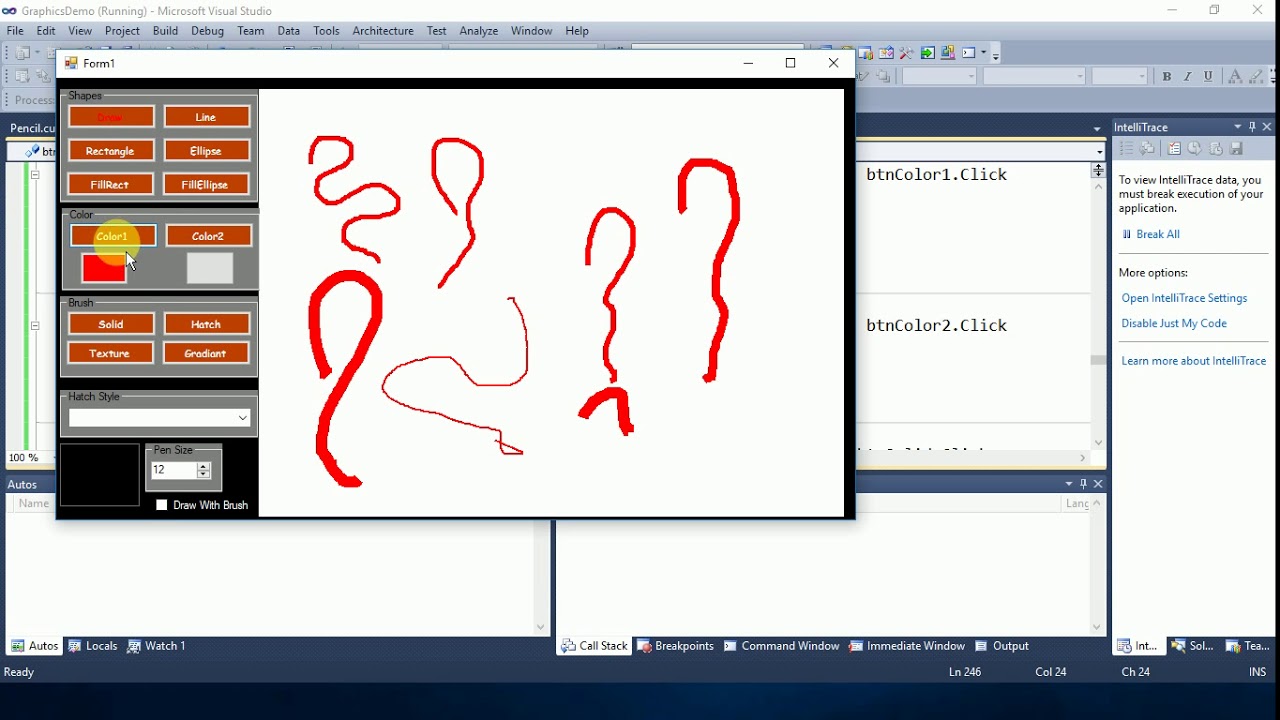The image size is (1280, 720).
Task: Choose the Hatch brush button
Action: pos(207,324)
